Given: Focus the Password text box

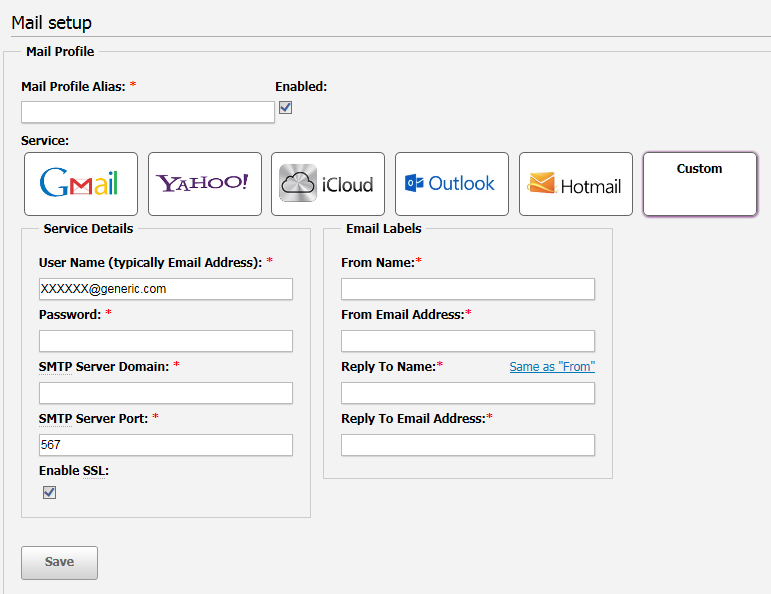Looking at the screenshot, I should 166,341.
